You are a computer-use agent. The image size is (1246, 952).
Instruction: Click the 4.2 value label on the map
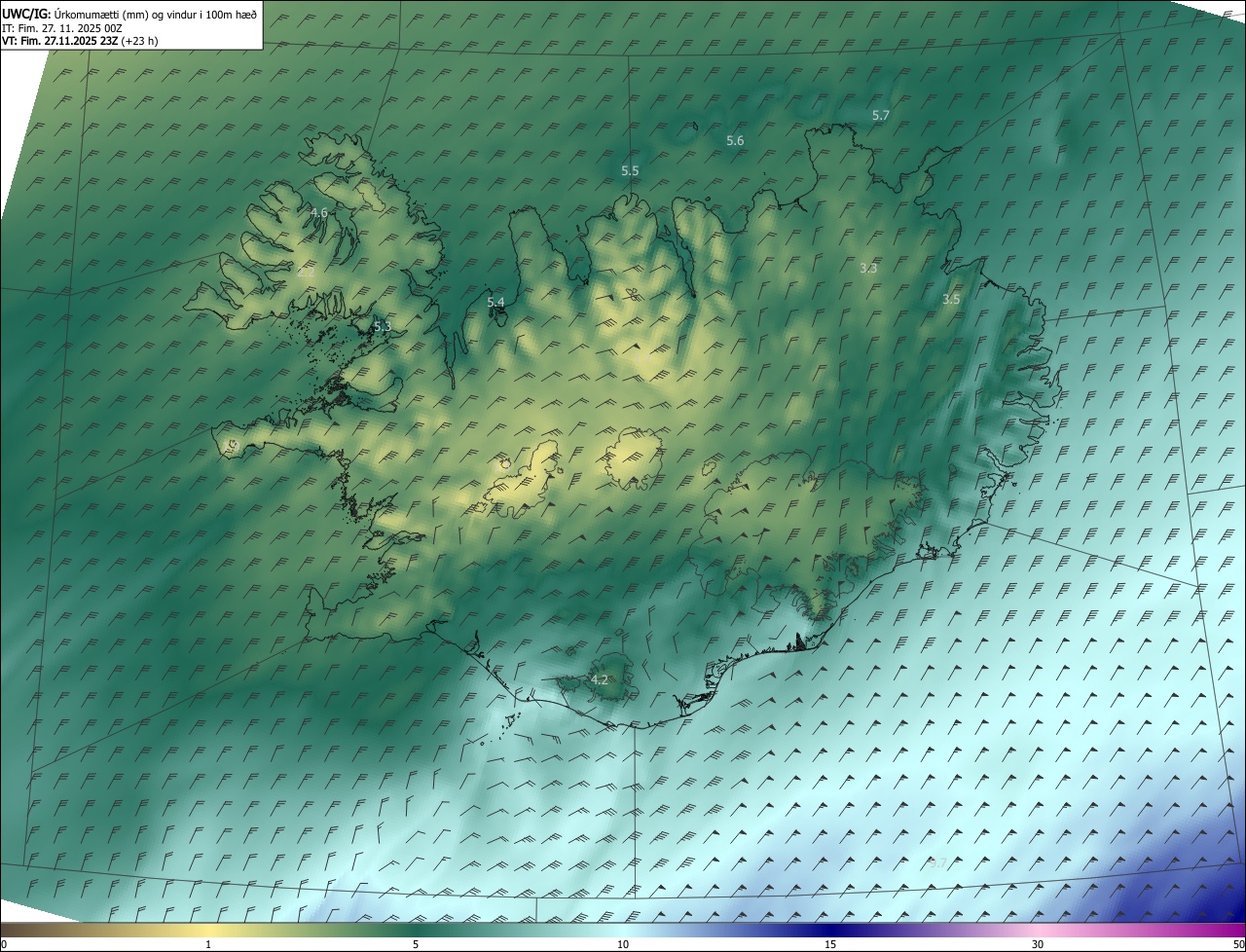coord(600,679)
